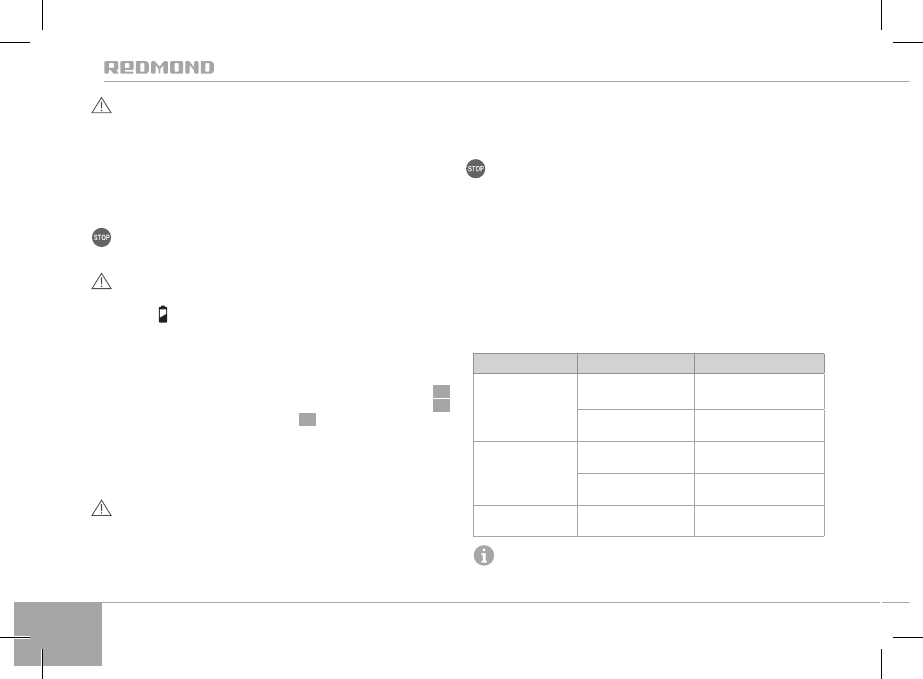Click the lowest warning triangle in the left column

coord(101,509)
